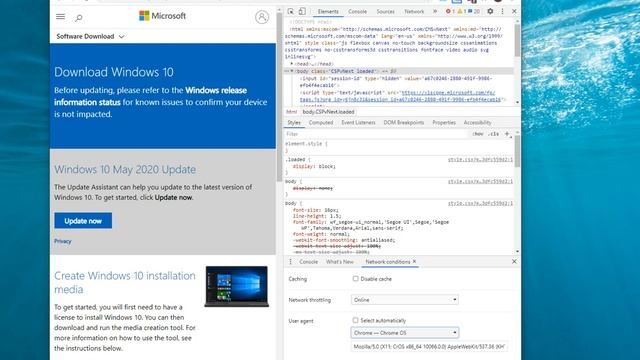Click the blue messages count badge
The width and height of the screenshot is (640, 360).
pos(474,11)
